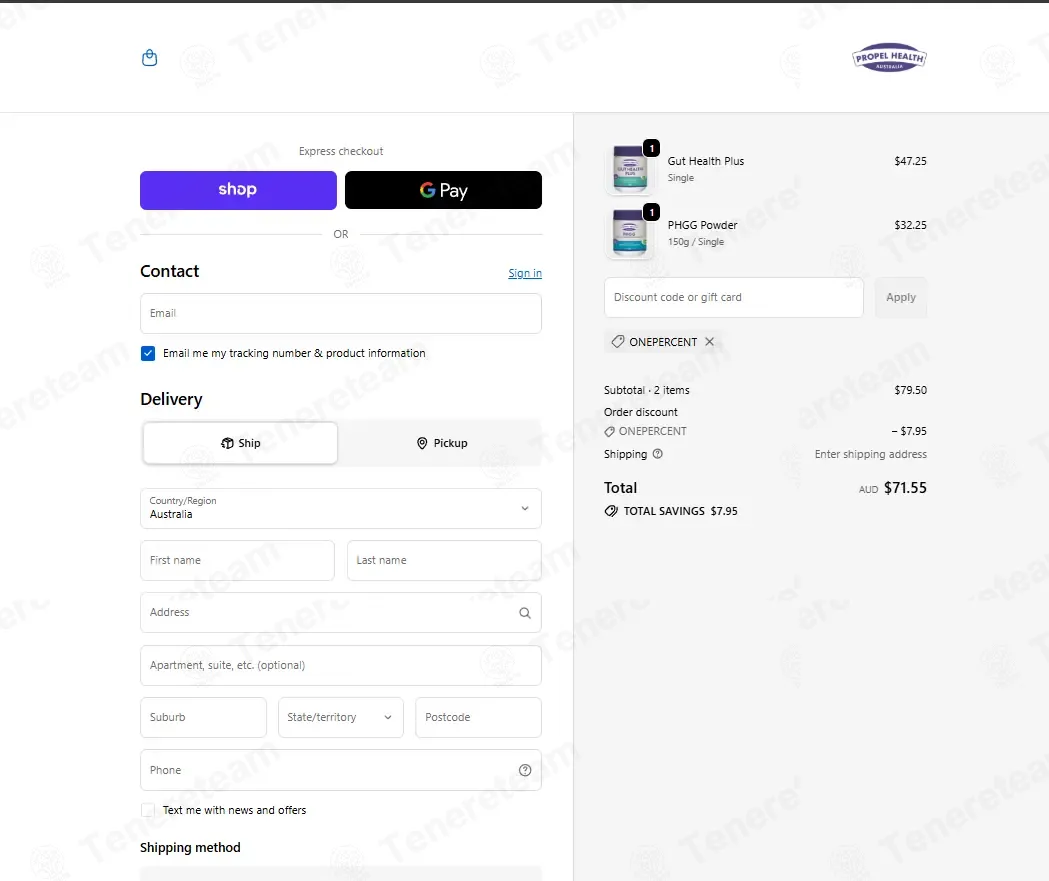This screenshot has width=1049, height=881.
Task: Select the Ship delivery tab
Action: point(240,443)
